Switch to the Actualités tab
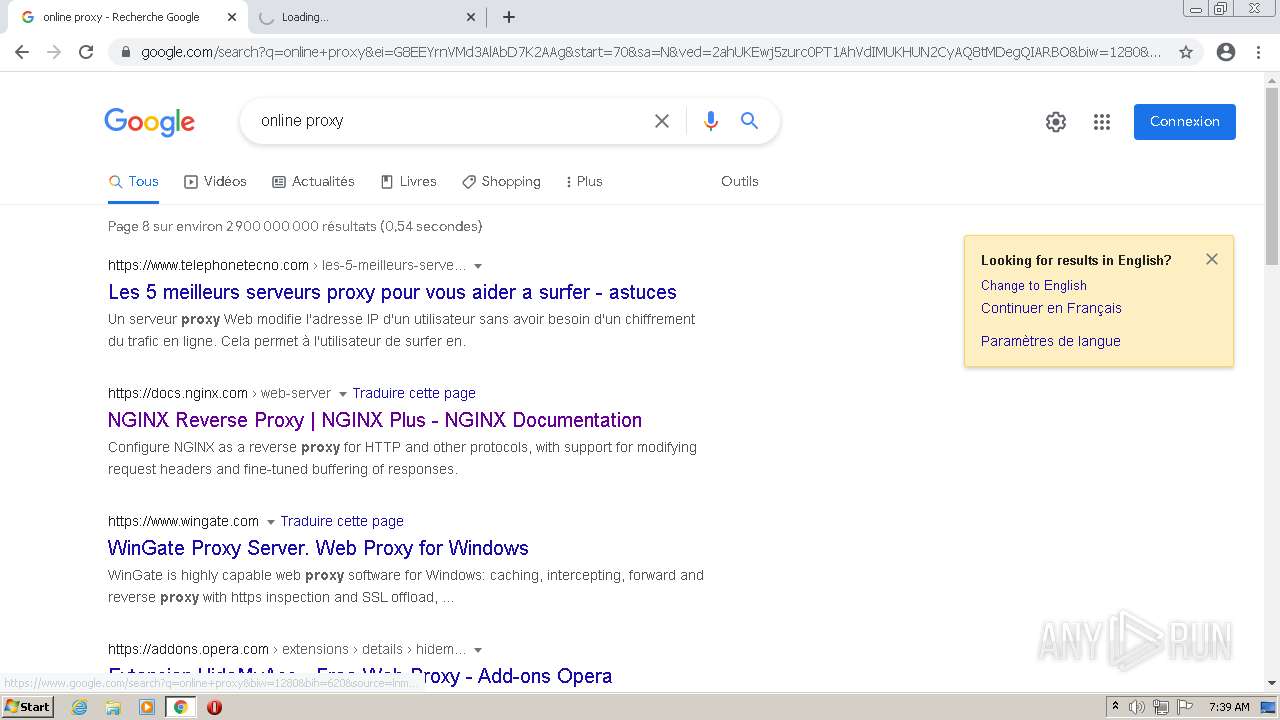The width and height of the screenshot is (1280, 720). (313, 181)
